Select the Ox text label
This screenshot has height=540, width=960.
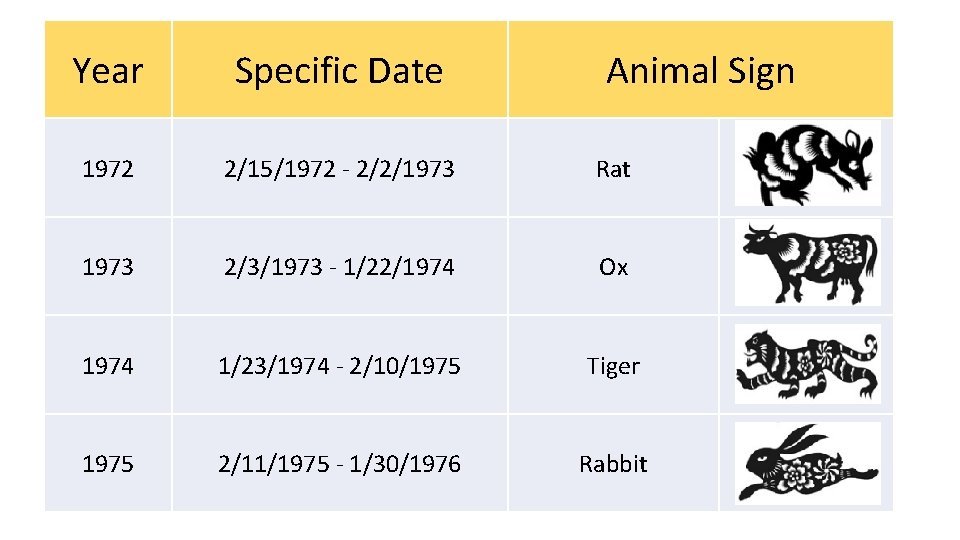pyautogui.click(x=613, y=267)
